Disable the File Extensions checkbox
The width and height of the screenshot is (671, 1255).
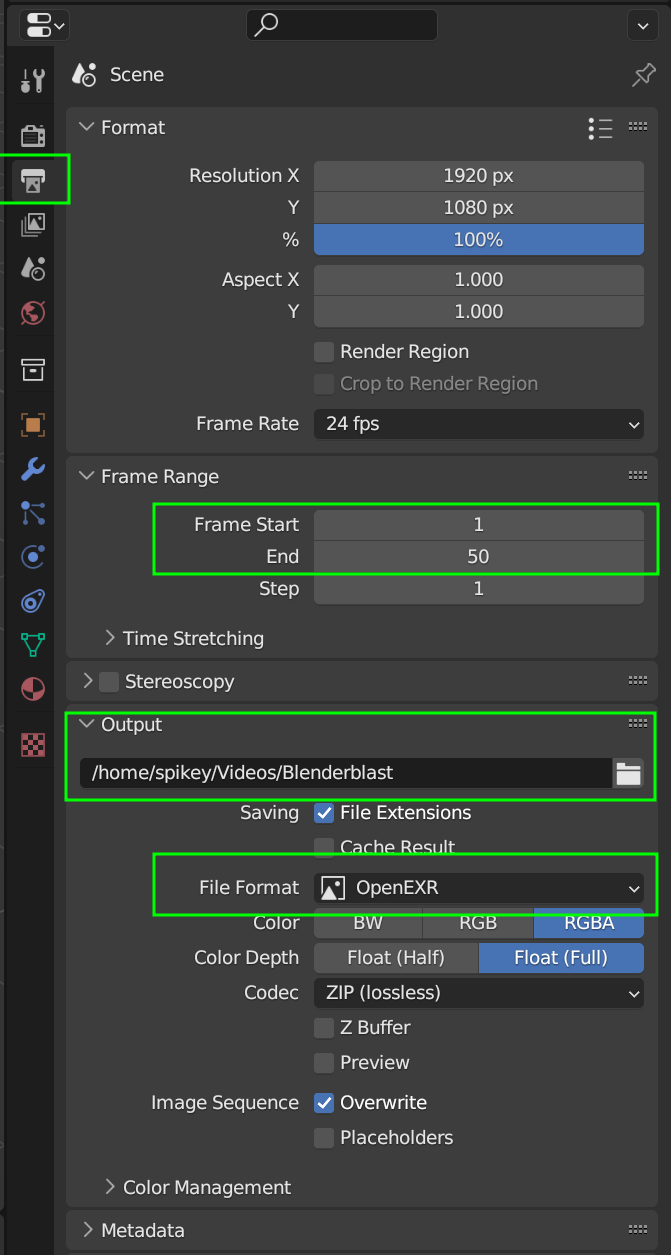point(324,813)
